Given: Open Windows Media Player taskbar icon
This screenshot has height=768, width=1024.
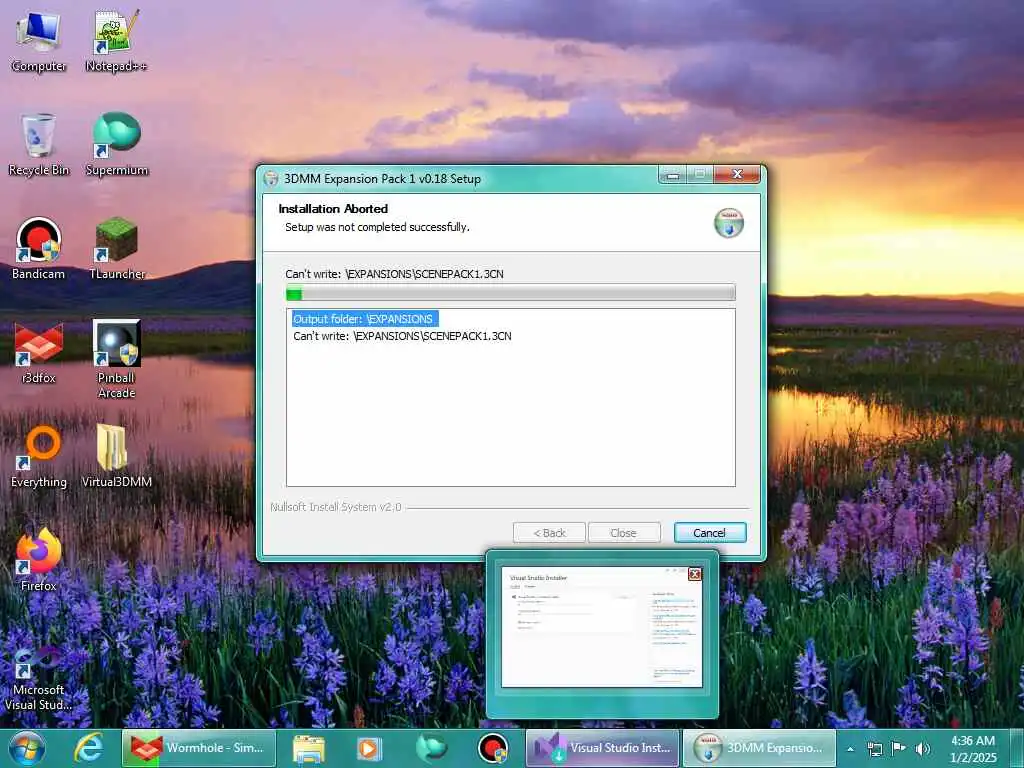Looking at the screenshot, I should [x=369, y=748].
